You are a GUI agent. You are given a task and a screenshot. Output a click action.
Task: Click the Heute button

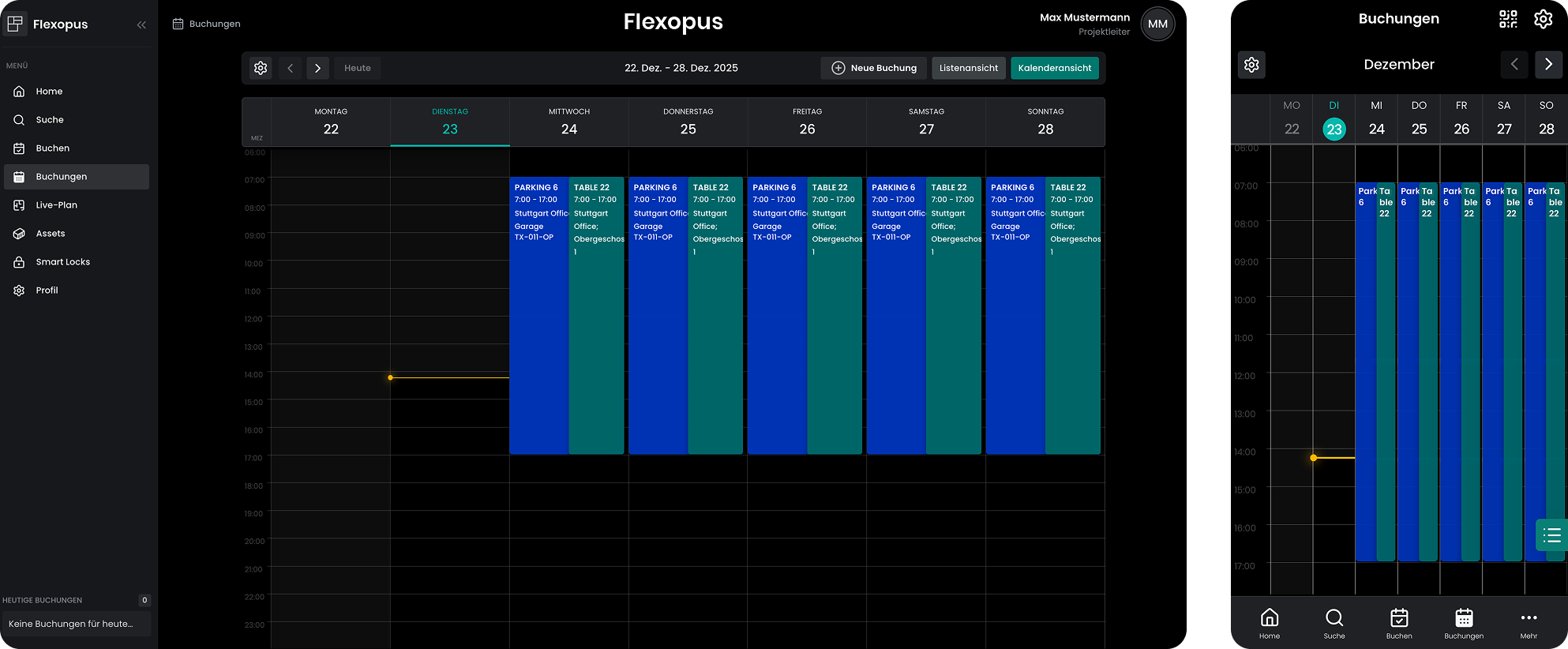point(357,68)
